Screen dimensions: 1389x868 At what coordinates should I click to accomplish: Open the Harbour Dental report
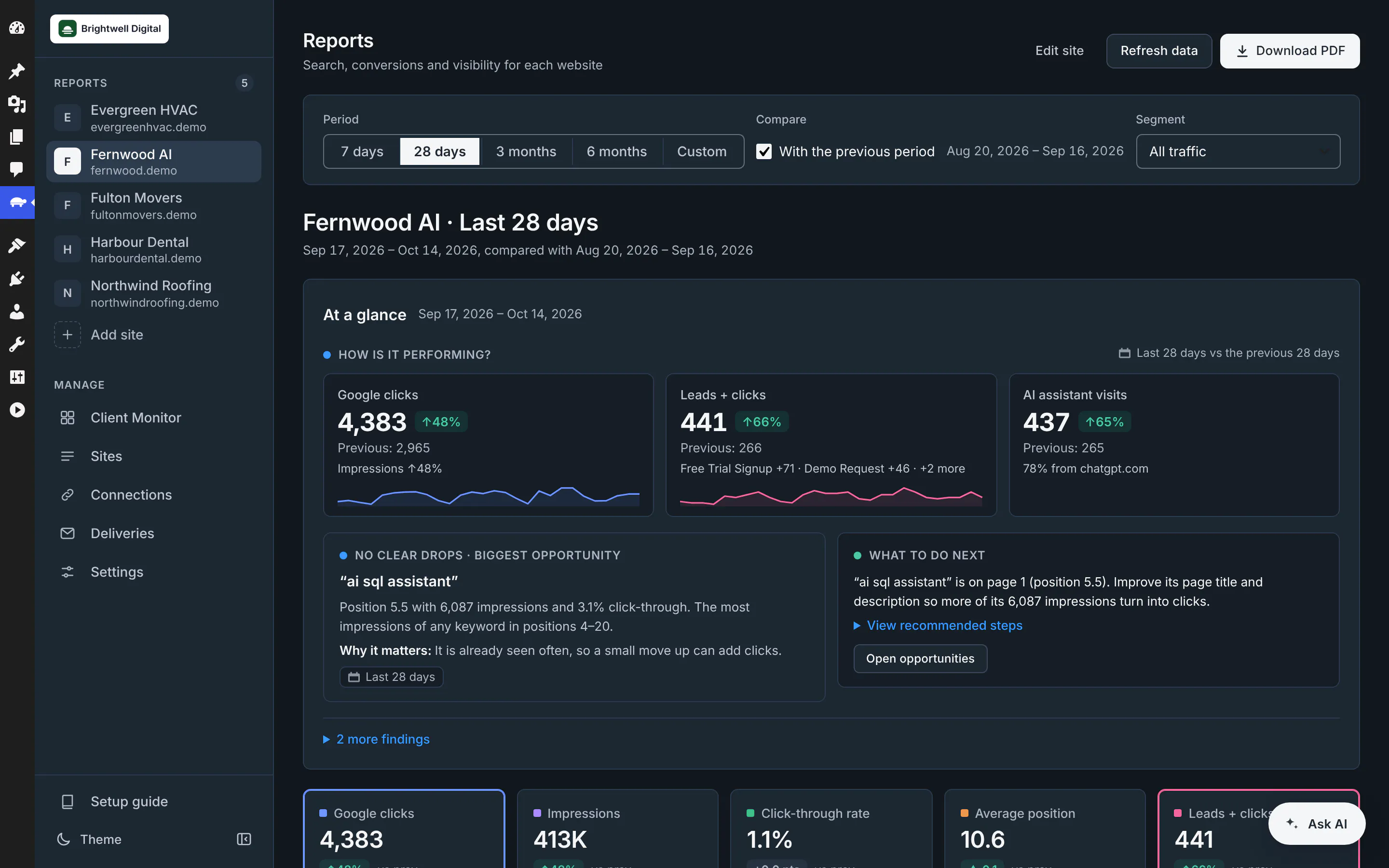[x=154, y=250]
